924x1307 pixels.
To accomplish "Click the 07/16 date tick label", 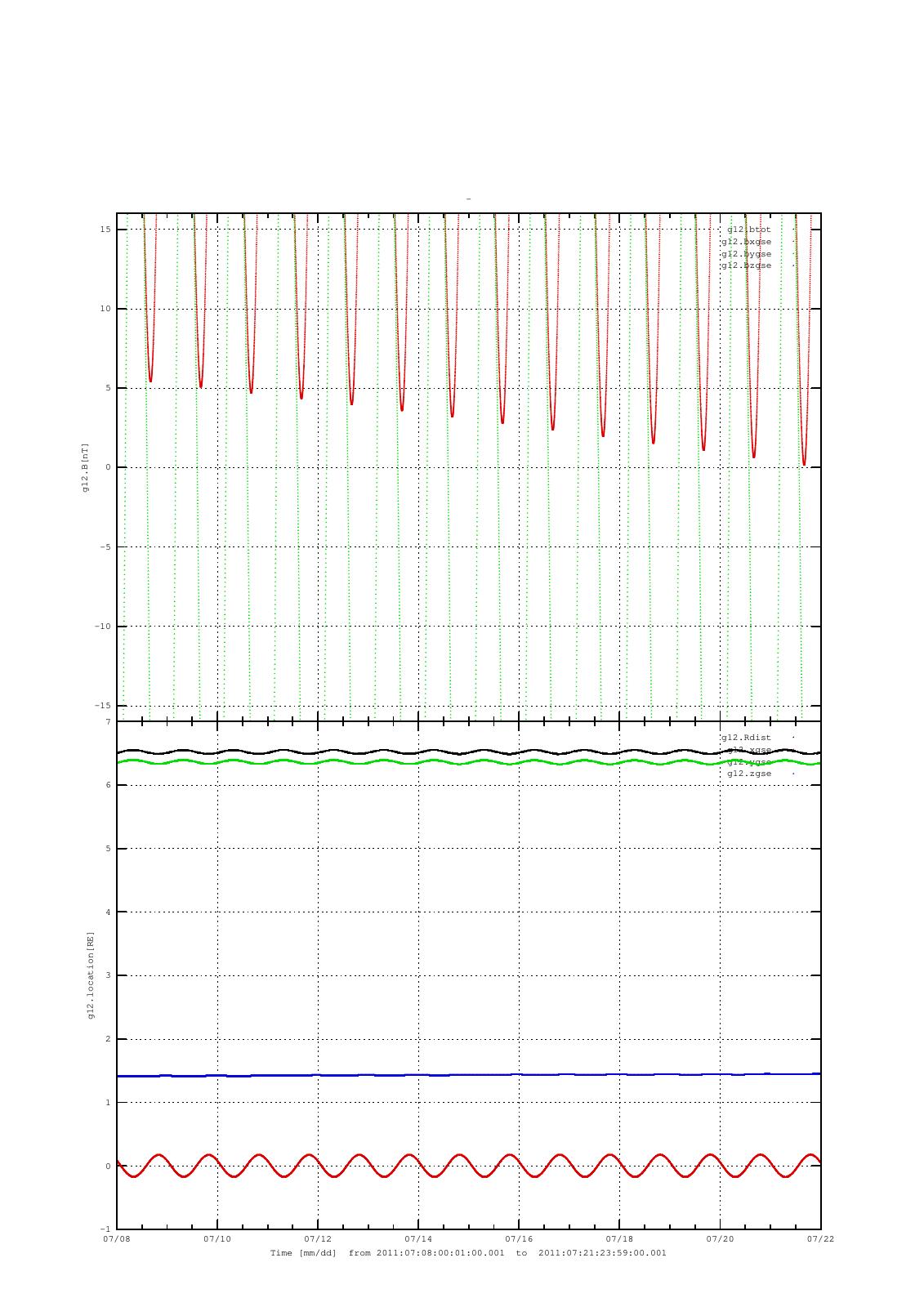I will click(519, 1239).
